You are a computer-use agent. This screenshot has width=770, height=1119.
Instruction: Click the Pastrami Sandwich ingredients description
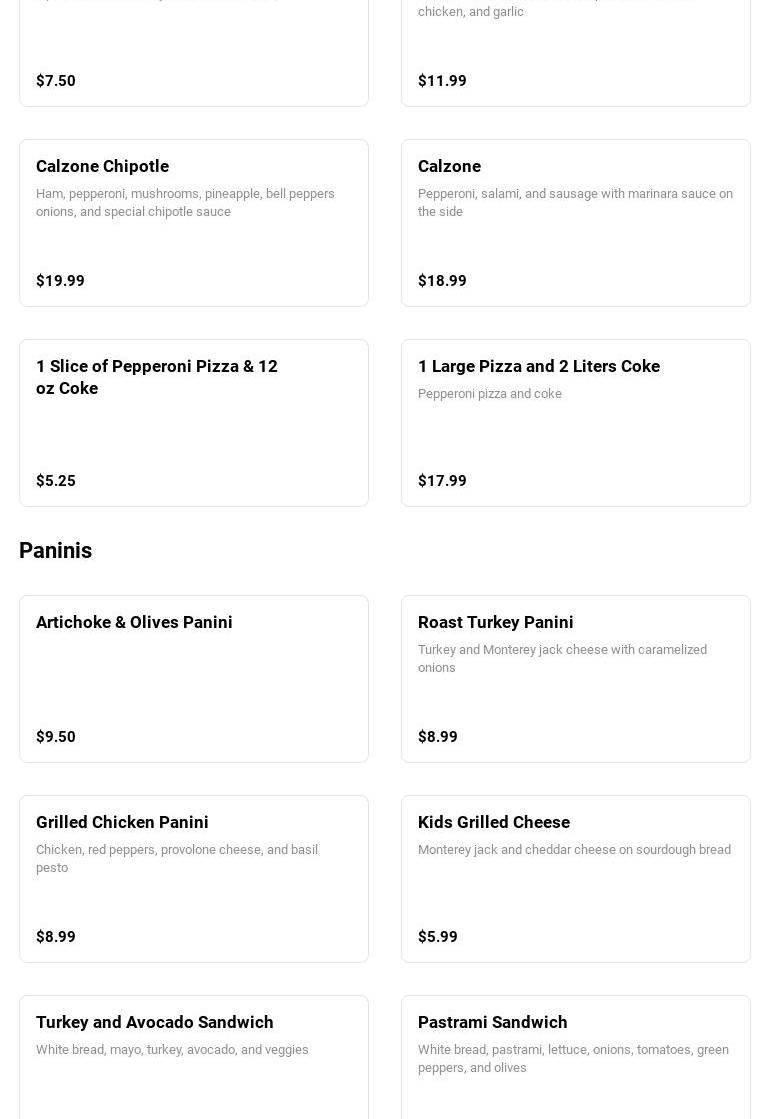(x=573, y=1058)
